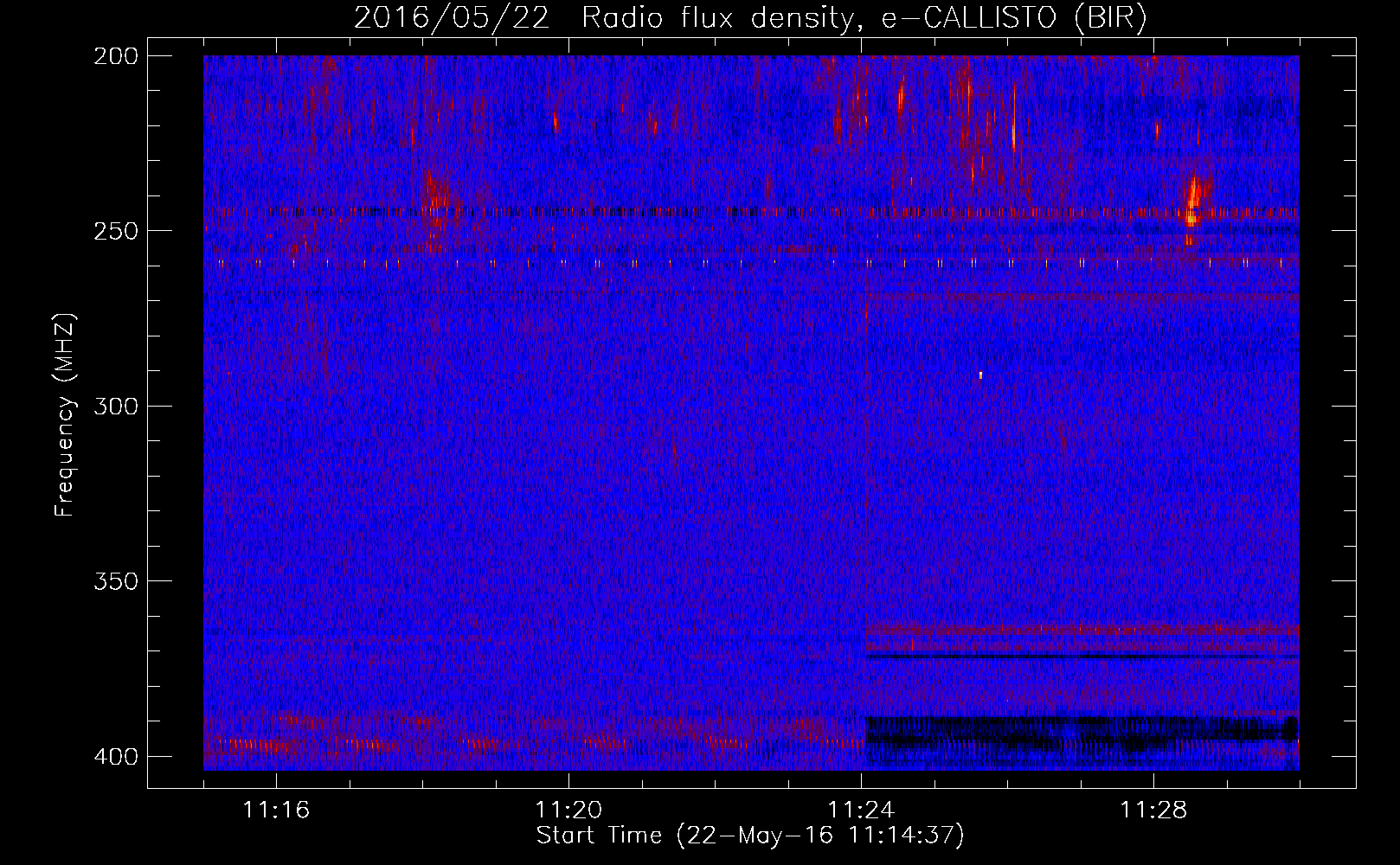
Task: Select the 400 frequency axis label
Action: (x=115, y=757)
